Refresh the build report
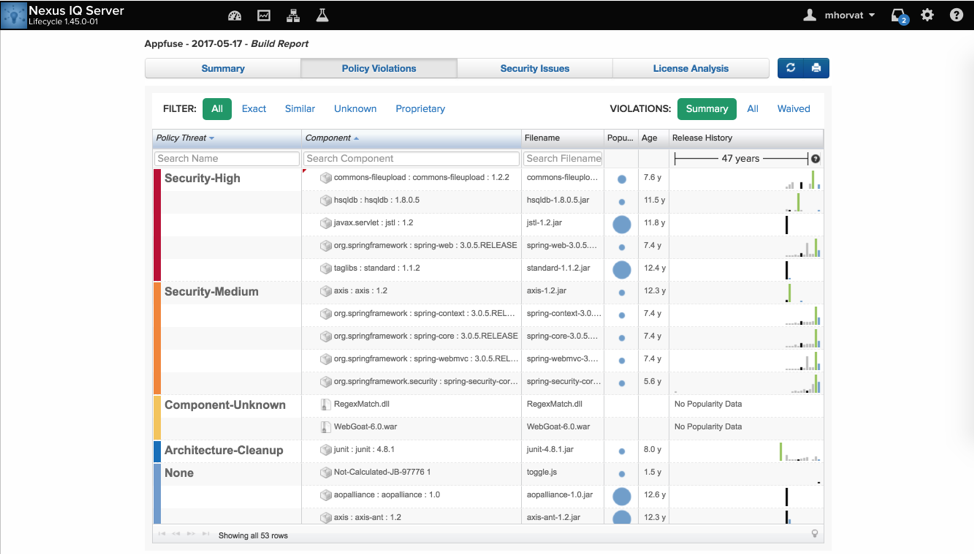Image resolution: width=974 pixels, height=554 pixels. coord(791,68)
